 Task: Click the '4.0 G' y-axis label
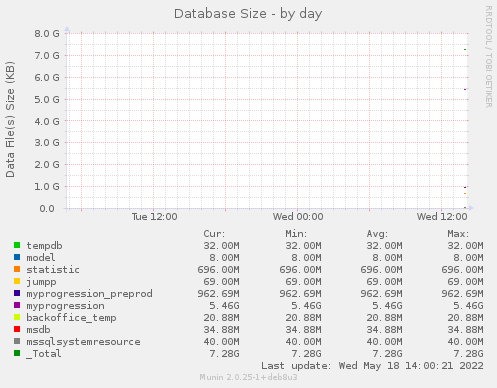click(x=47, y=121)
